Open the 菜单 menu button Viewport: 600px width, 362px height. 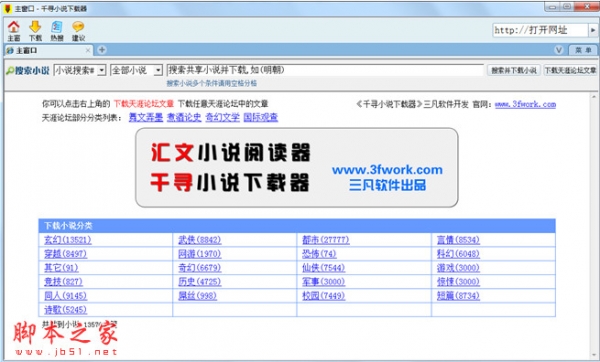[x=583, y=50]
